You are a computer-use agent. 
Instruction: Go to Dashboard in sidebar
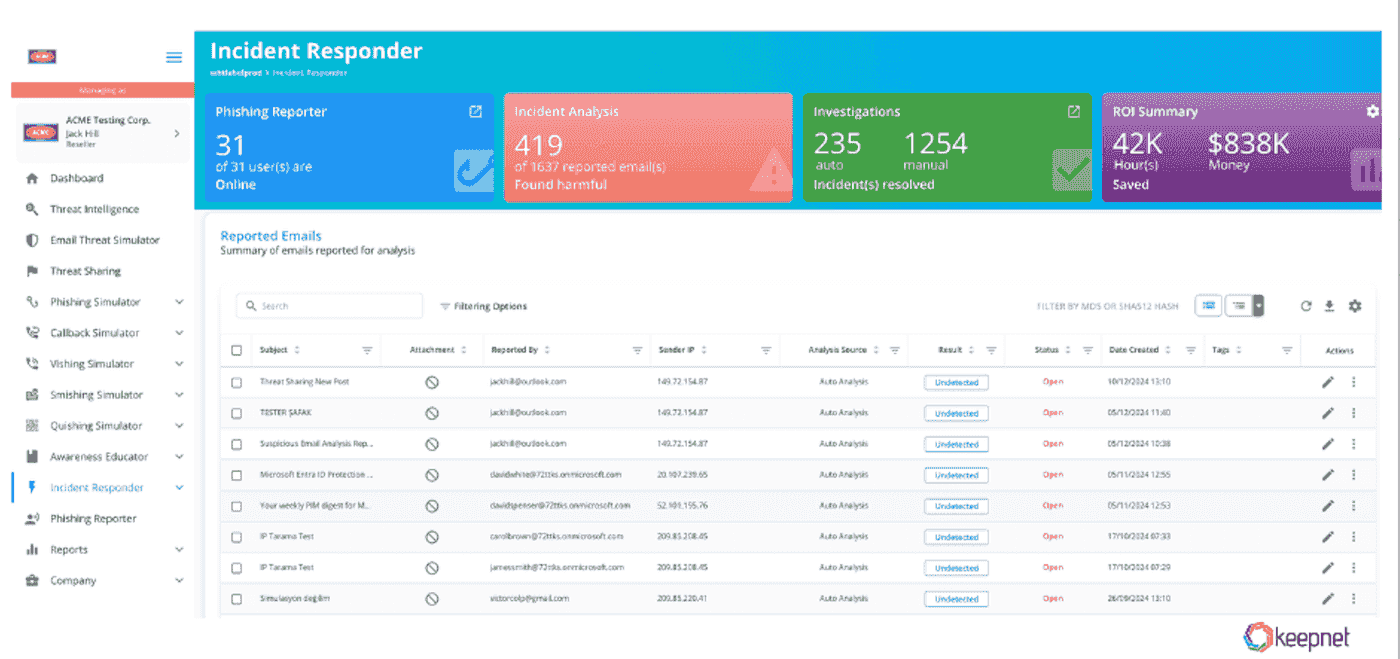coord(77,178)
